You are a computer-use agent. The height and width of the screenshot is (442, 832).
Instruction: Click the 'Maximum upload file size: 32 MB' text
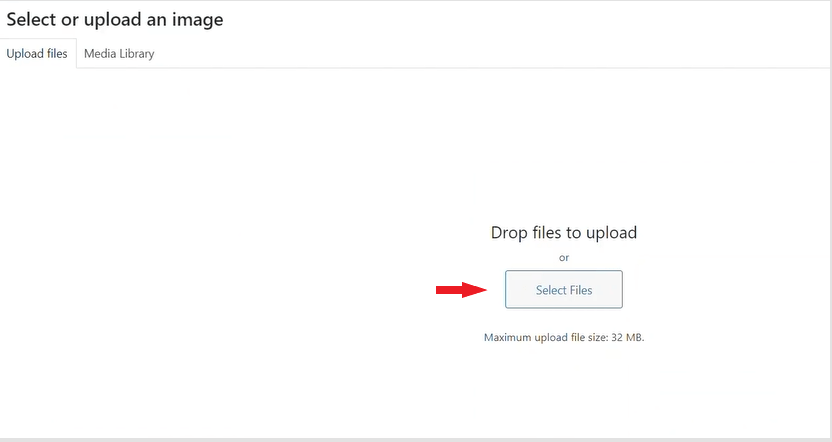point(564,337)
